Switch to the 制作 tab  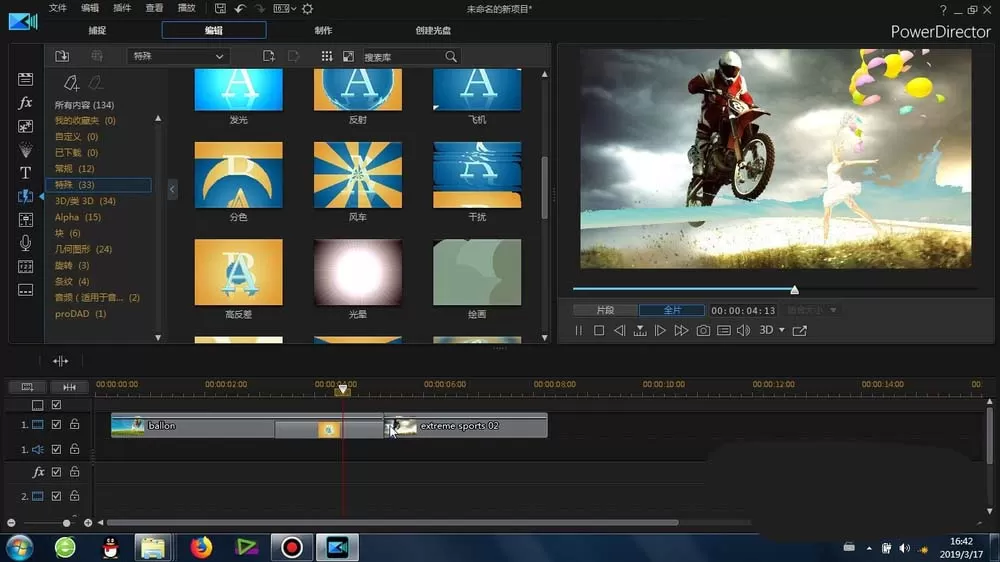[x=323, y=30]
